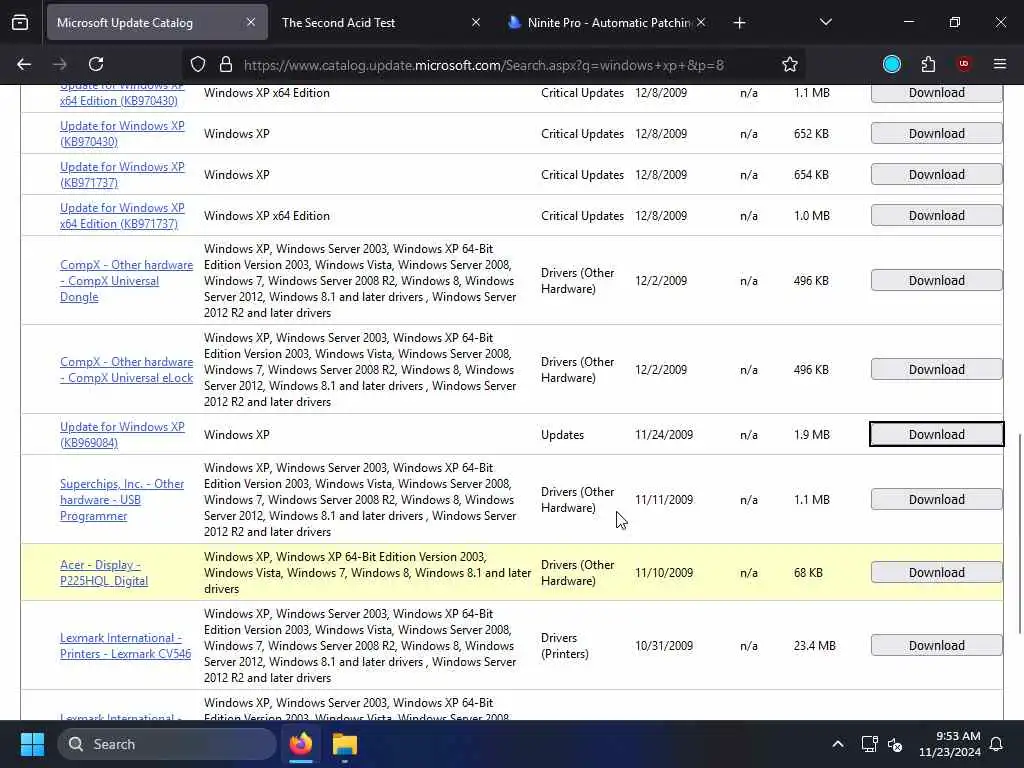Screen dimensions: 1024x768
Task: Download Acer P225HQL display driver
Action: (x=936, y=572)
